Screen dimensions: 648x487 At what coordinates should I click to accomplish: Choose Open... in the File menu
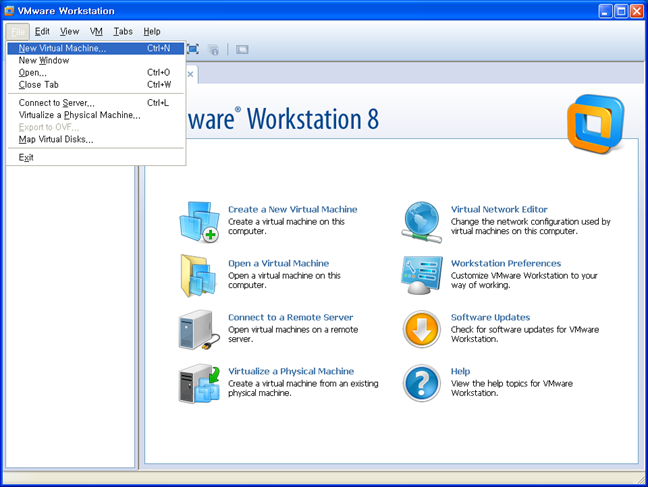[95, 72]
